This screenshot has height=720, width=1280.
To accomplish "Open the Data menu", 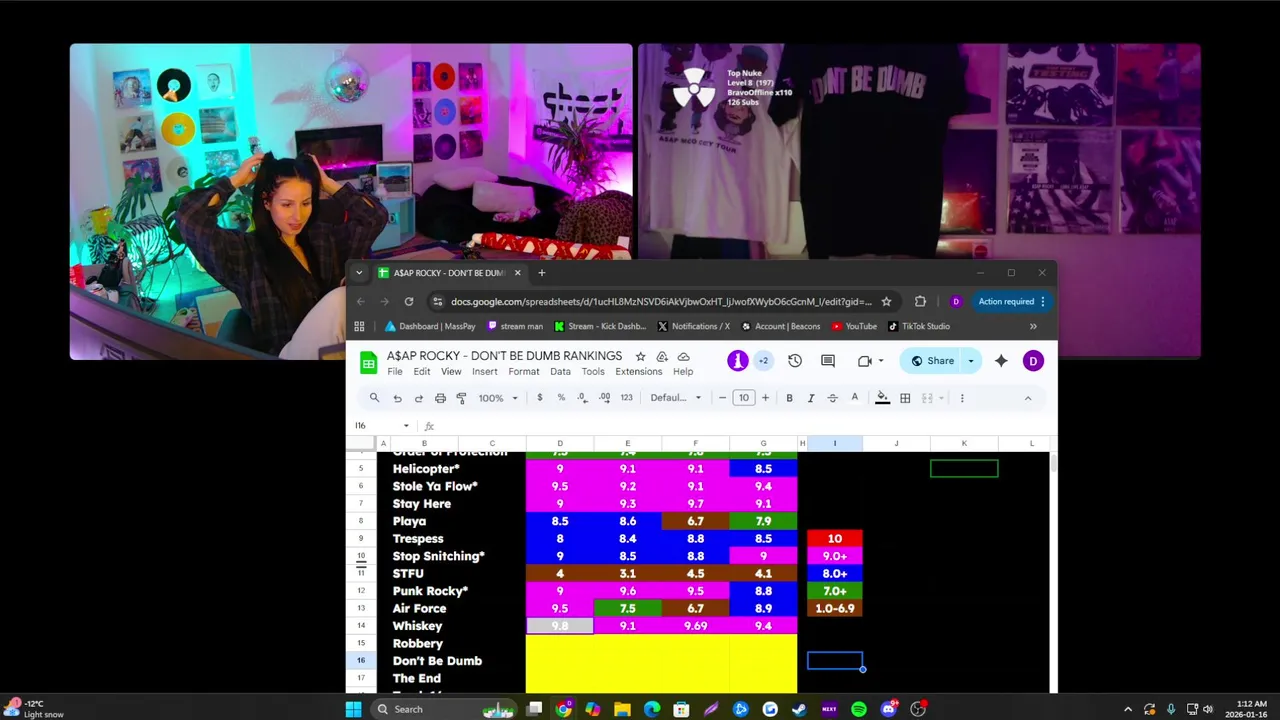I will [560, 372].
